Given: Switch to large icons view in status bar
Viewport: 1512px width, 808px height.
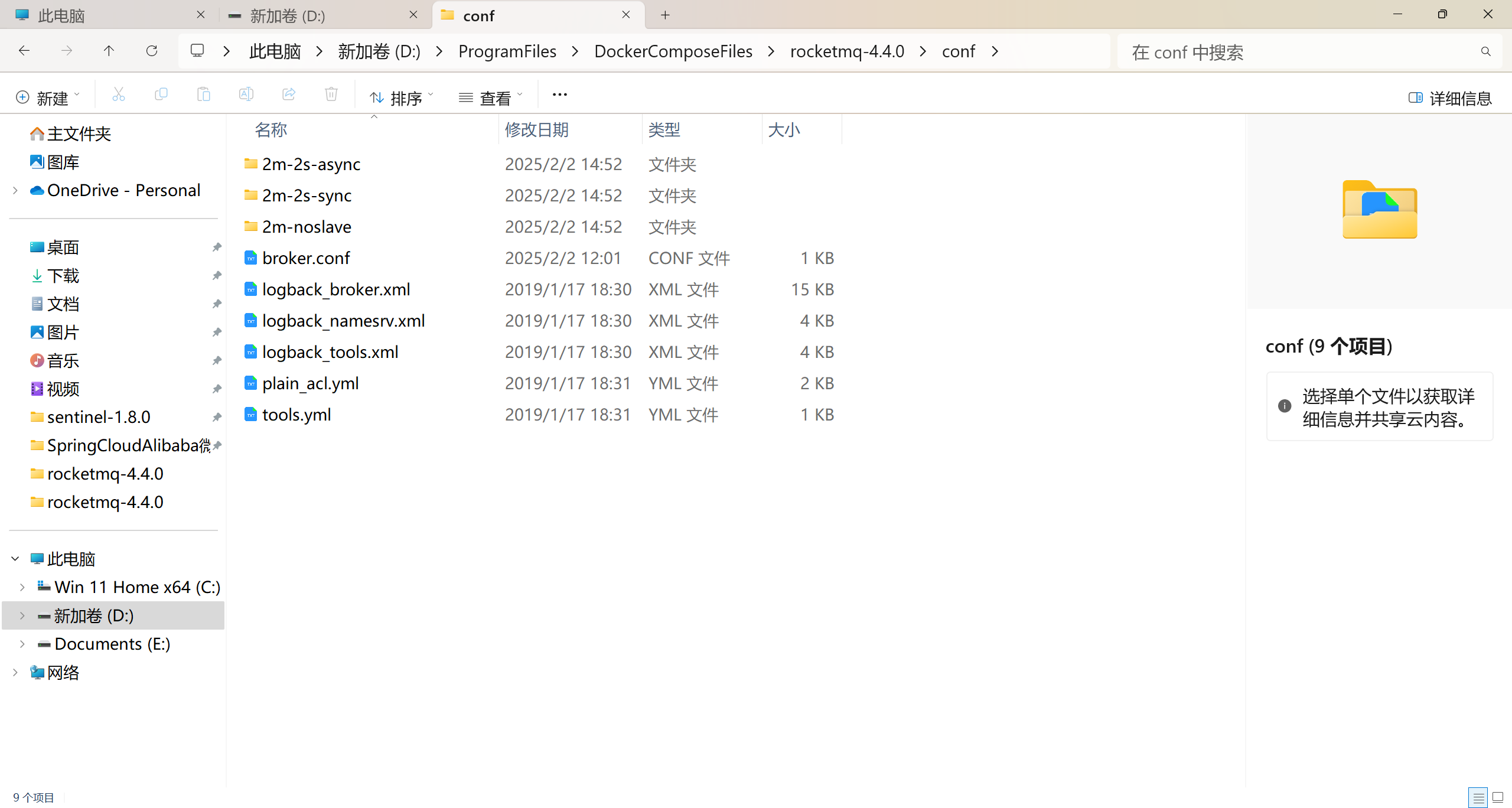Looking at the screenshot, I should pos(1498,797).
